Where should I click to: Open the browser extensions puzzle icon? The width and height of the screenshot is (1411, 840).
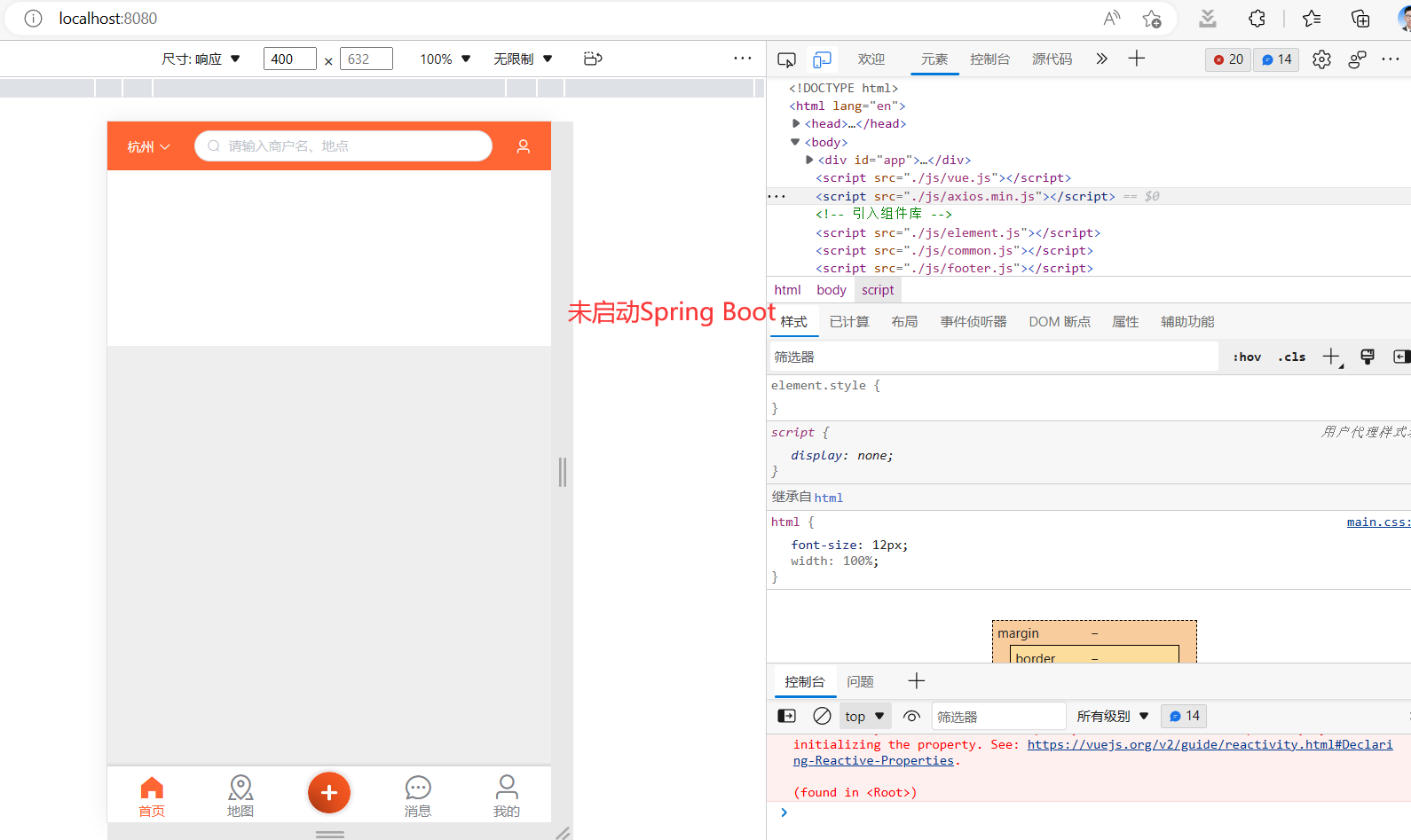pyautogui.click(x=1257, y=19)
